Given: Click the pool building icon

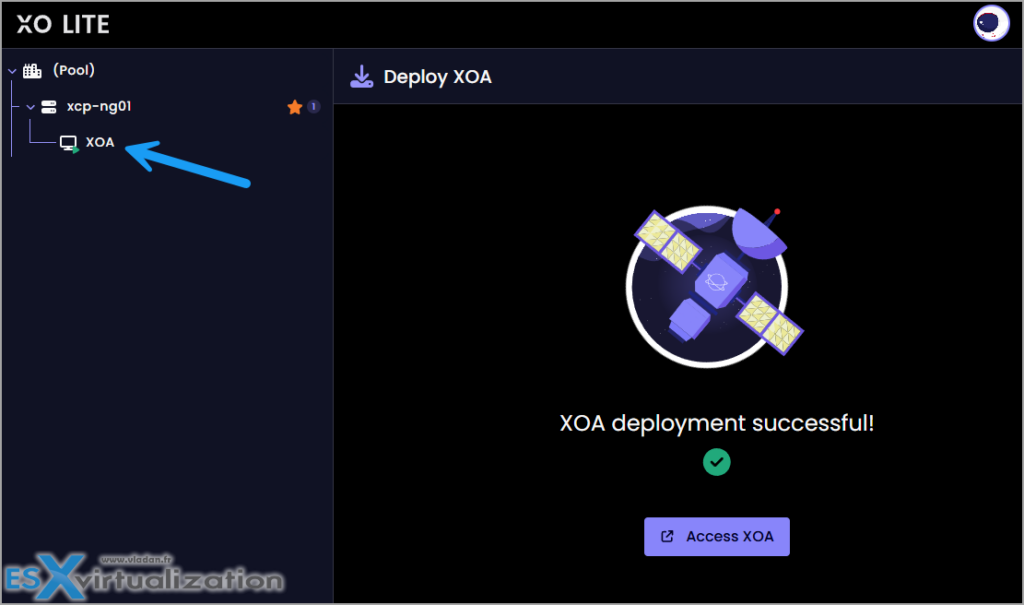Looking at the screenshot, I should tap(32, 71).
